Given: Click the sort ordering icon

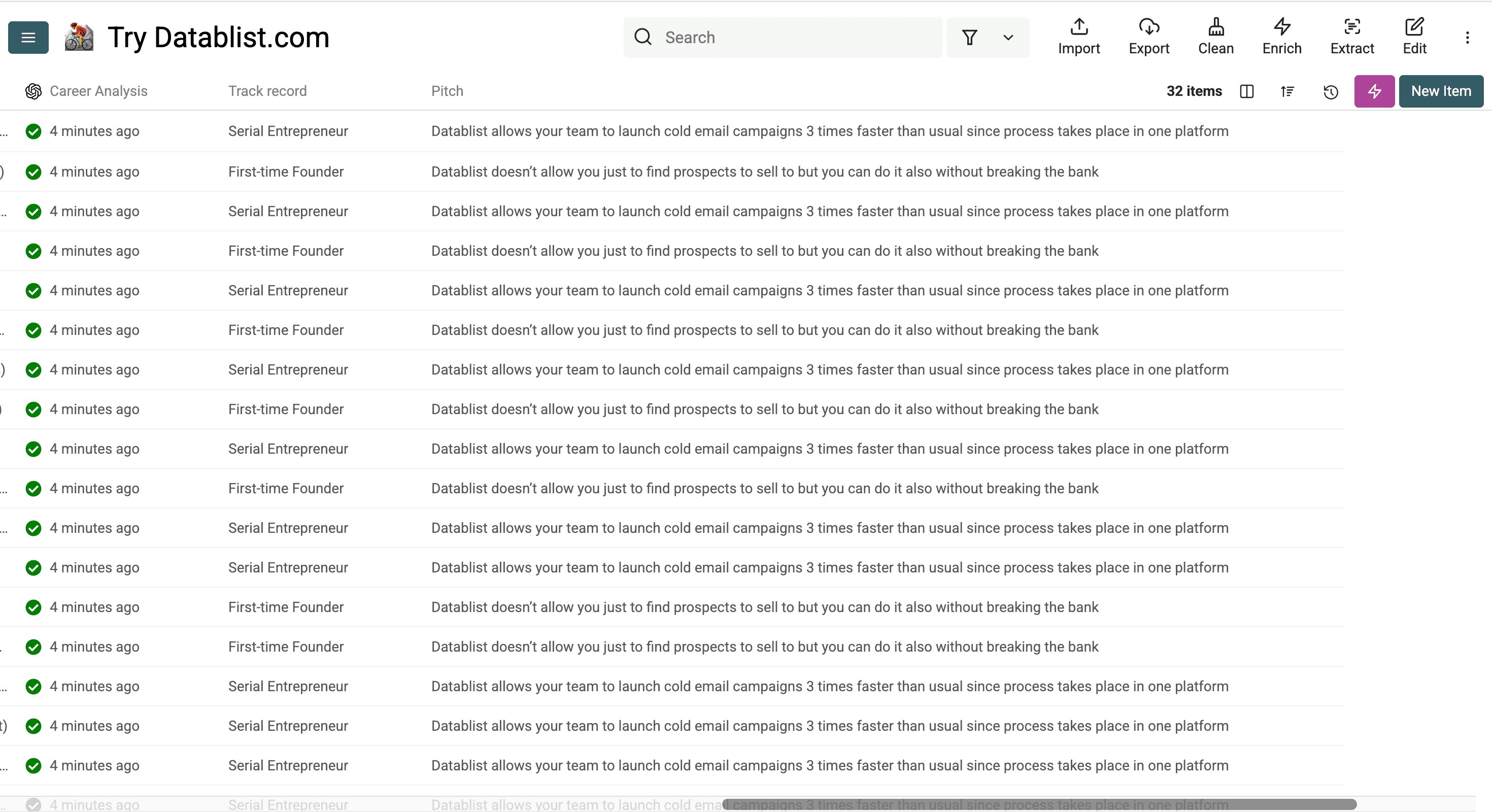Looking at the screenshot, I should 1287,91.
